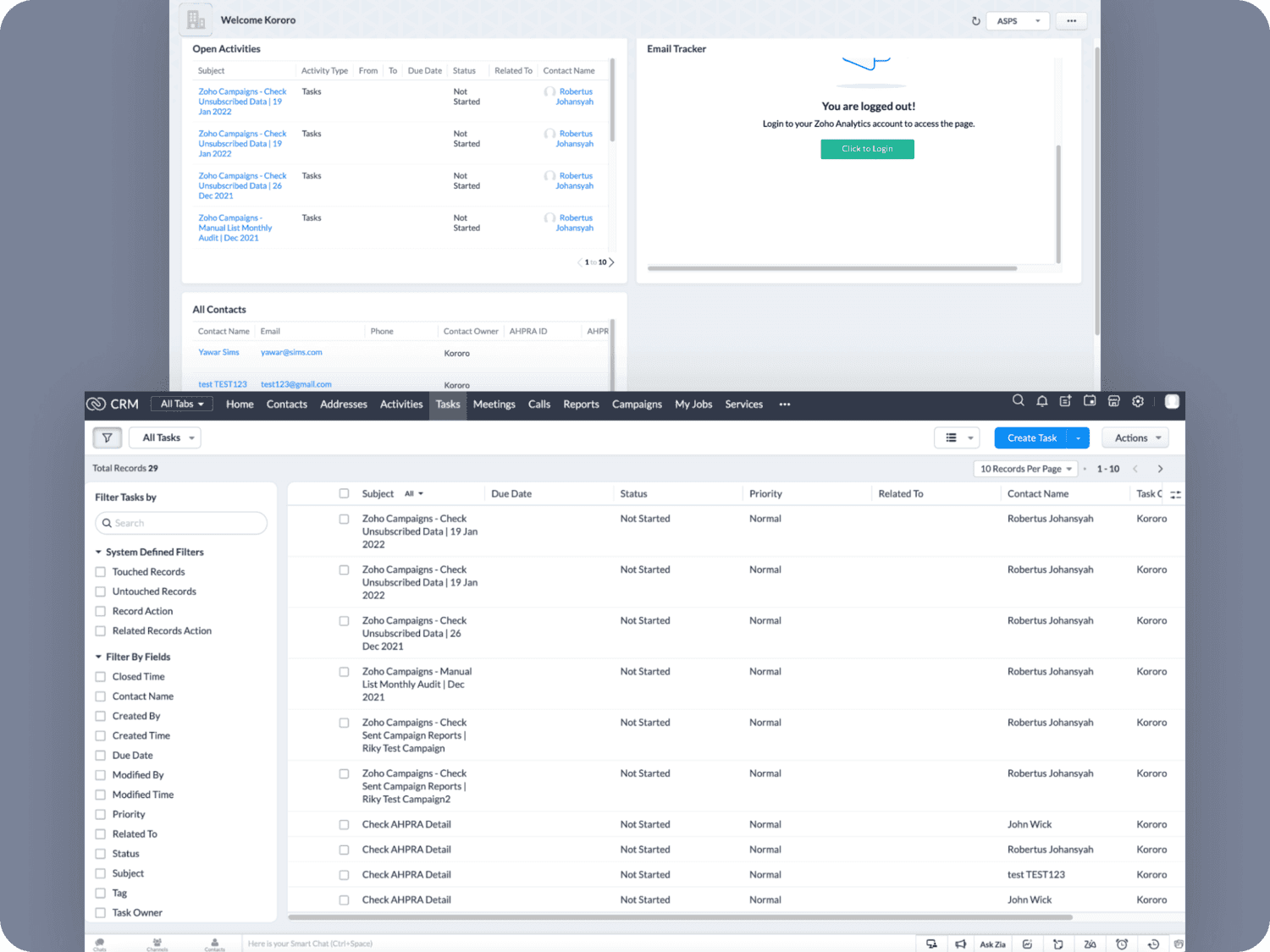The width and height of the screenshot is (1270, 952).
Task: Click the Zoho CRM logo
Action: [x=113, y=404]
